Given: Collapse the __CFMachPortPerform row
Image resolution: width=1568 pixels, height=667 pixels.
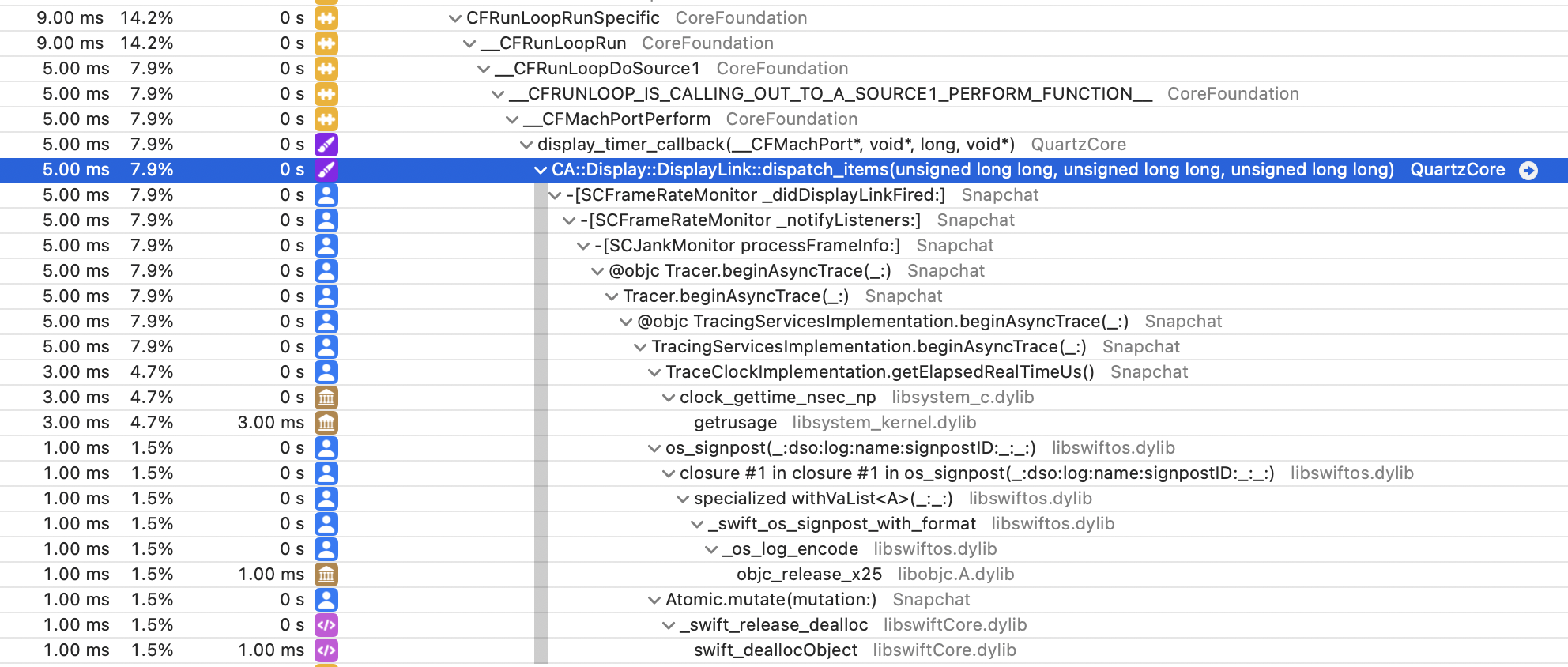Looking at the screenshot, I should [512, 119].
